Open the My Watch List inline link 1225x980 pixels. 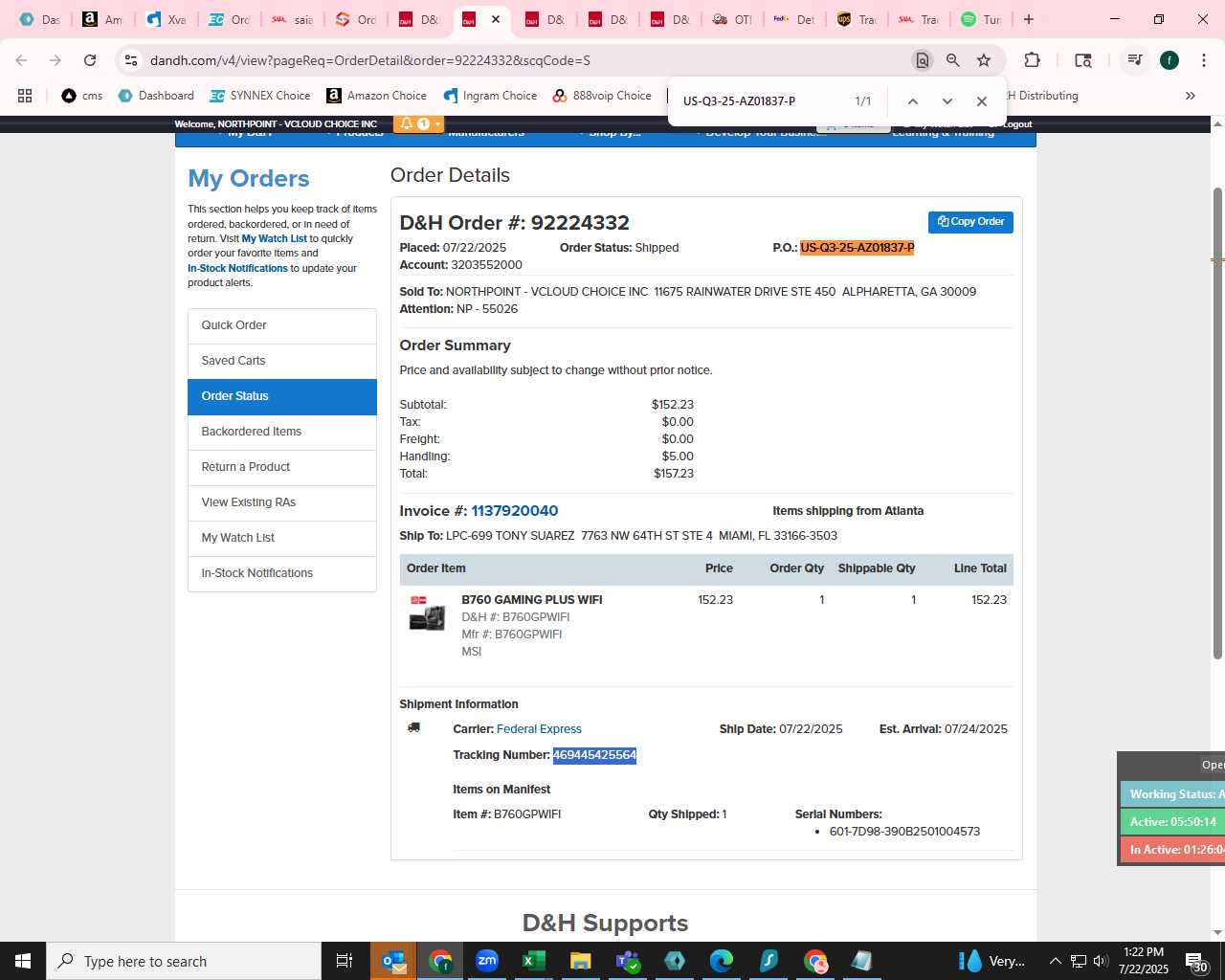[x=274, y=238]
